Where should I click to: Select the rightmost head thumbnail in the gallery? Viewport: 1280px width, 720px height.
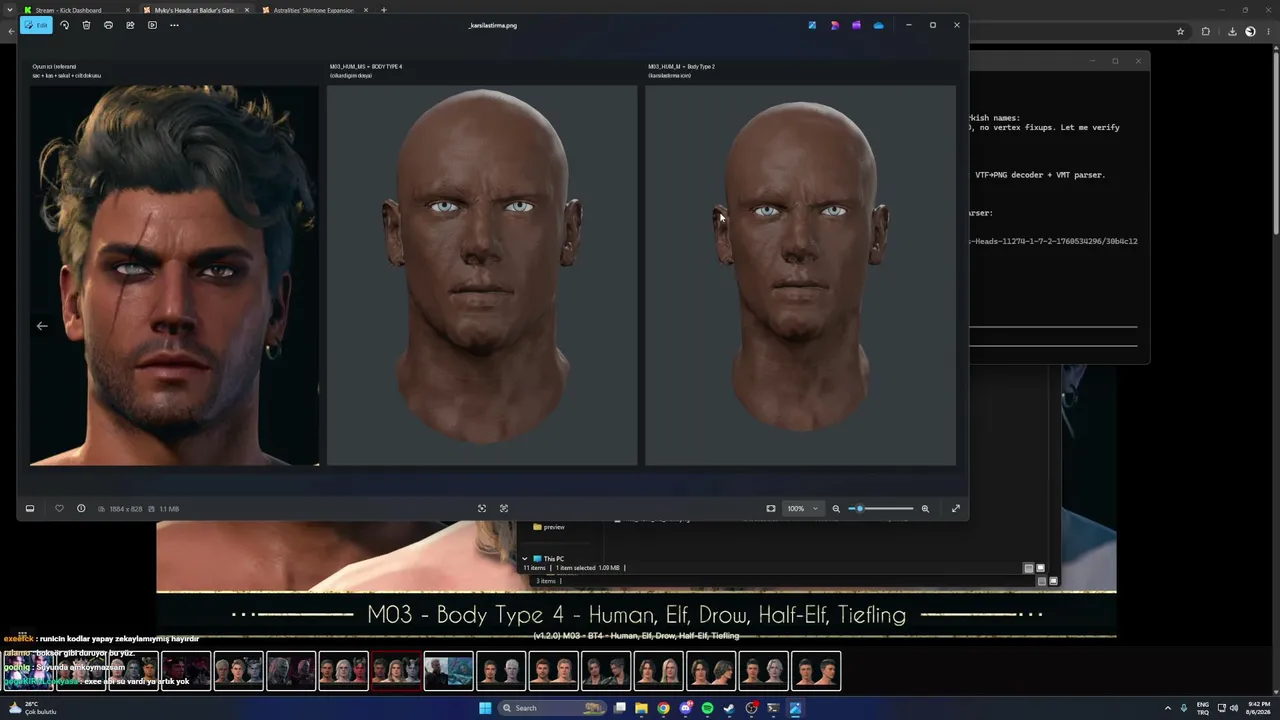tap(816, 671)
